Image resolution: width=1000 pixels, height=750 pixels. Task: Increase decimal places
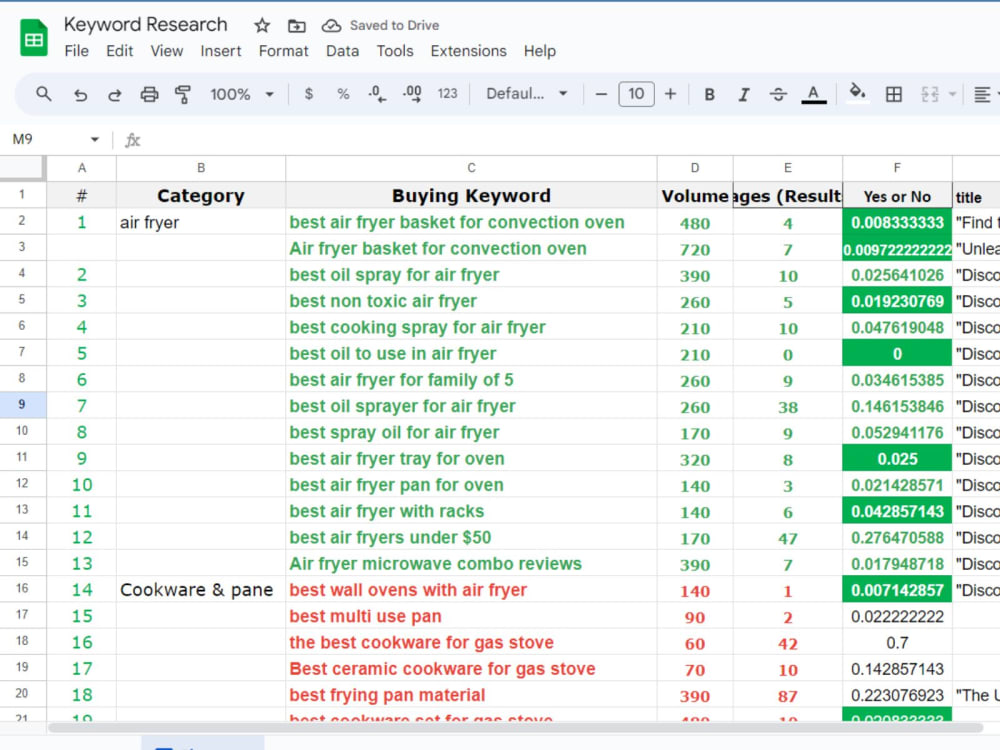click(412, 94)
